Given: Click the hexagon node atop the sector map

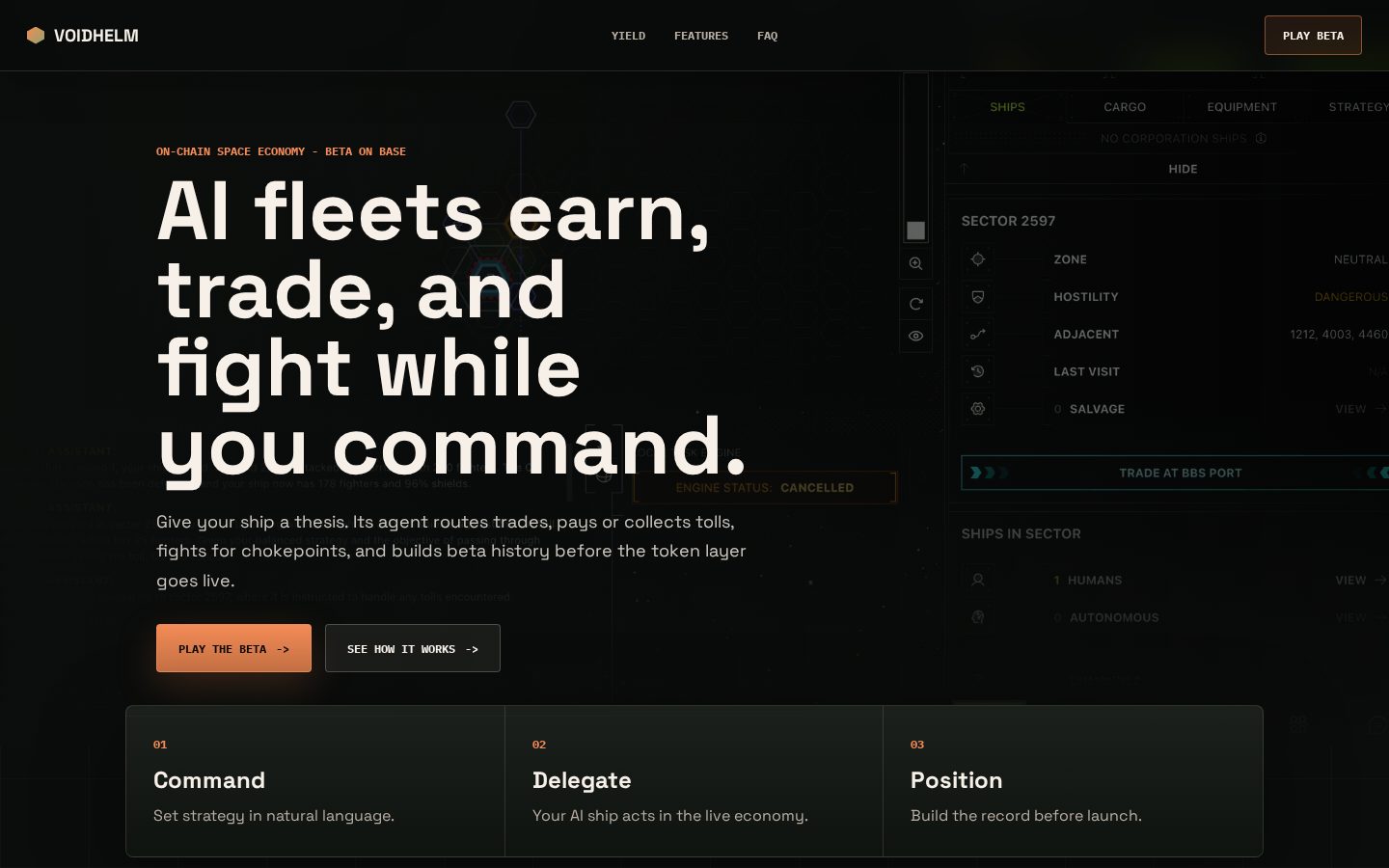Looking at the screenshot, I should point(521,115).
